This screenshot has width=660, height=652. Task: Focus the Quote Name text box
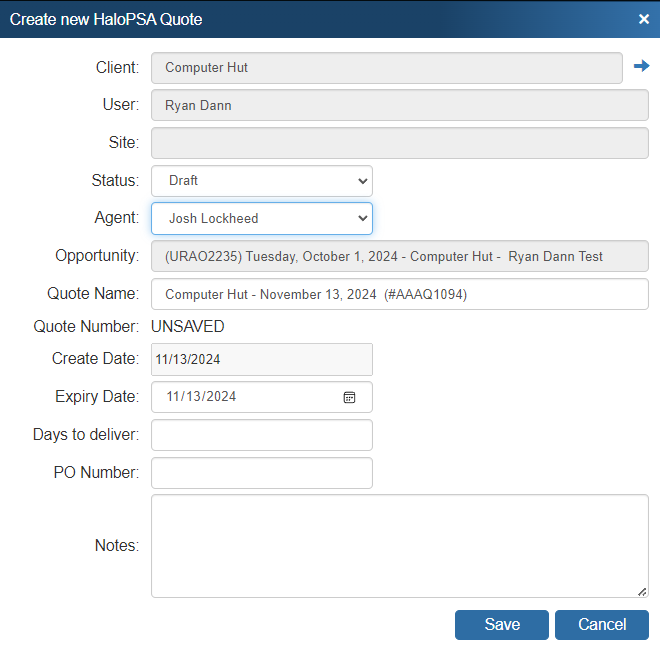coord(399,295)
